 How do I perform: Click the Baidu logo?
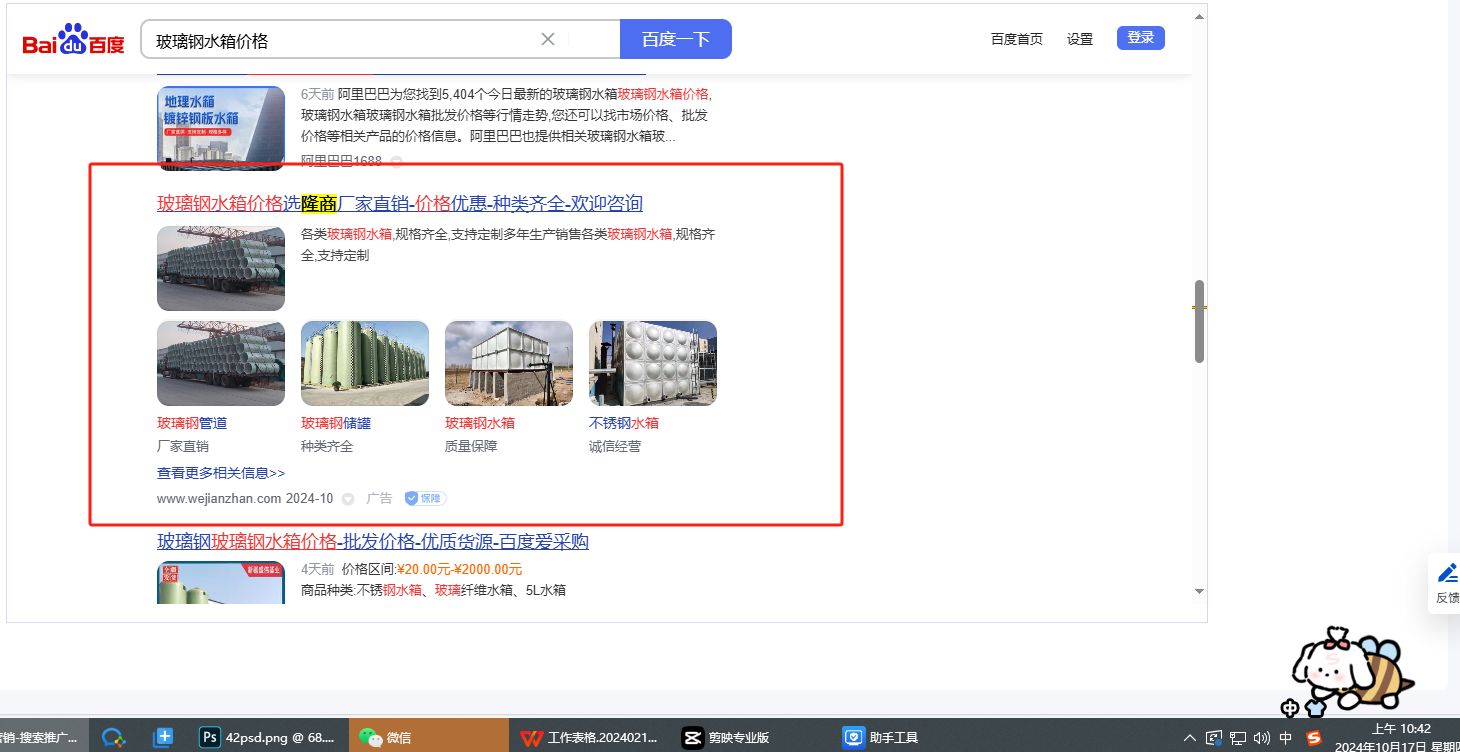tap(74, 40)
